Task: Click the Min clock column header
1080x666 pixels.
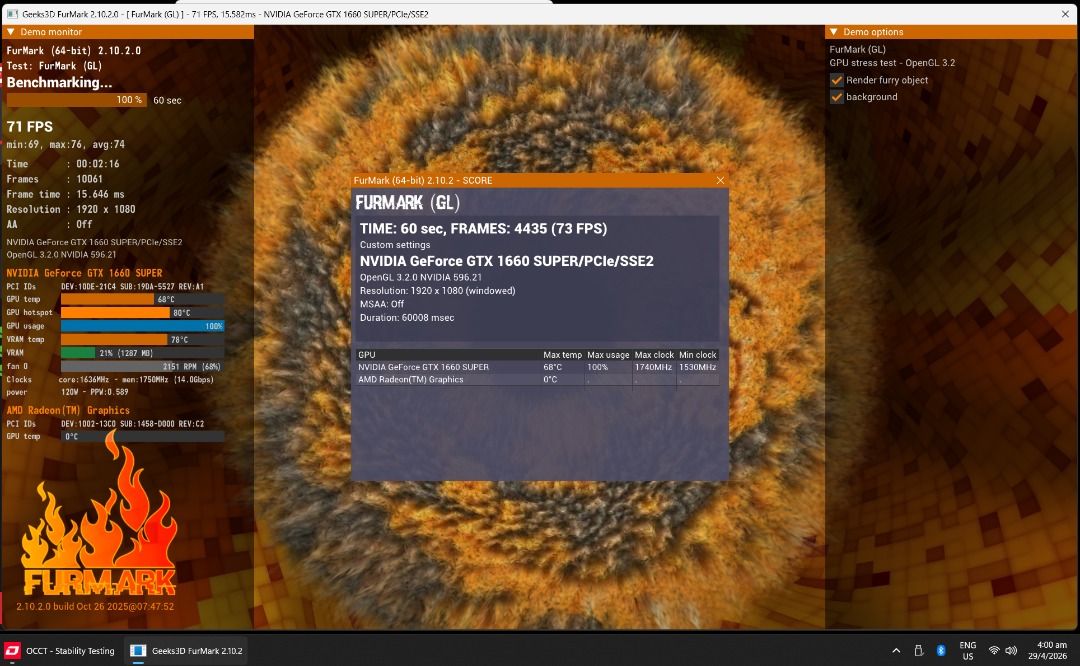Action: tap(698, 355)
